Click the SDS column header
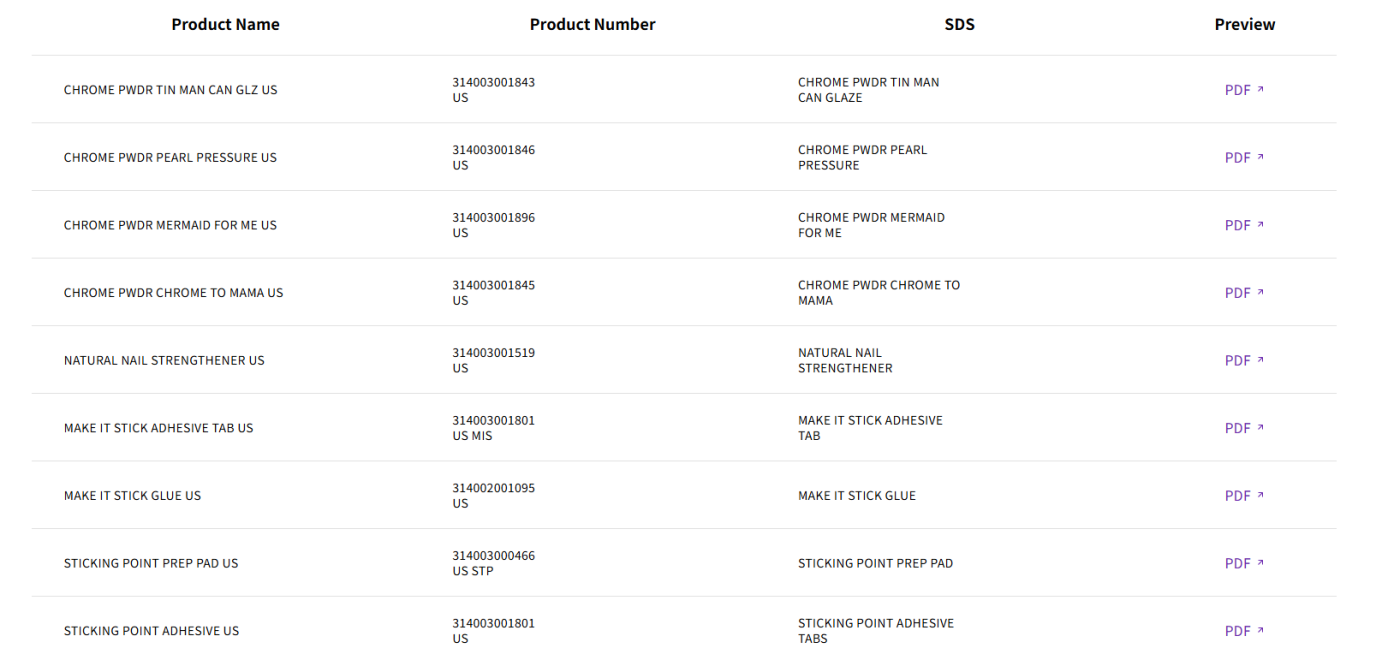This screenshot has height=654, width=1400. 959,25
